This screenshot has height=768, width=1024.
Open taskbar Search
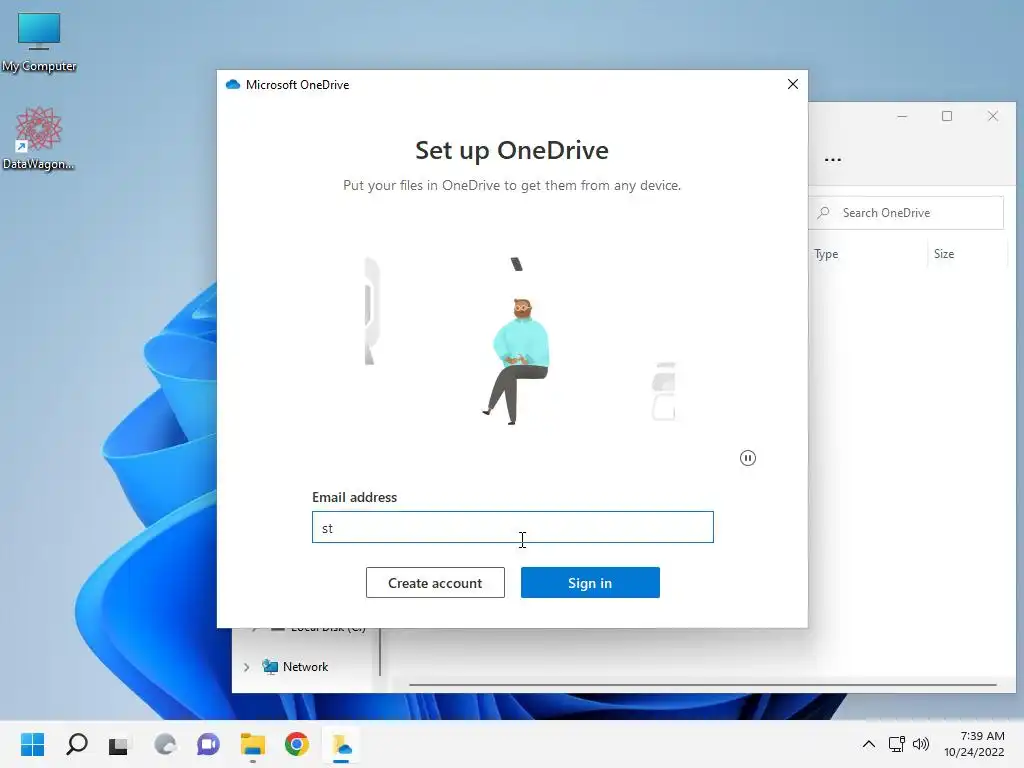[x=76, y=744]
